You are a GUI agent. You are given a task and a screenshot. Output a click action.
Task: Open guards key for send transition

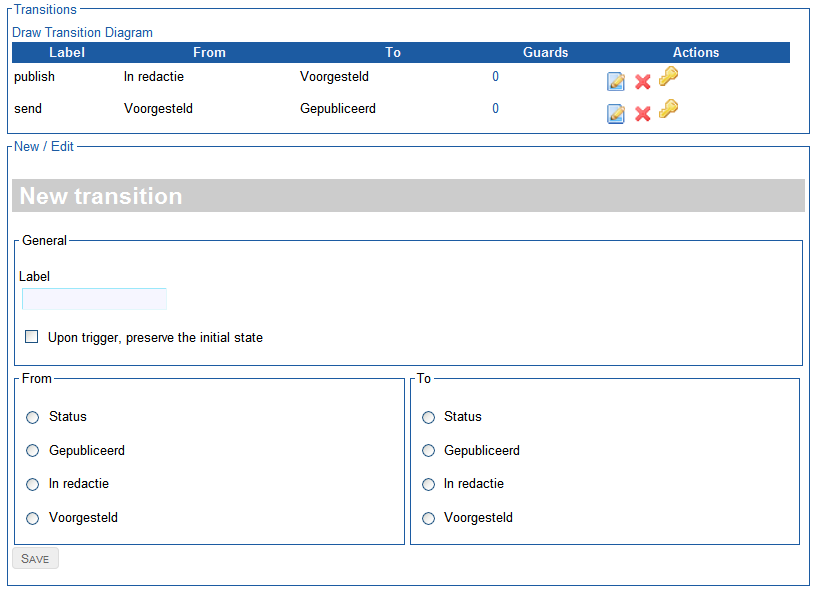pyautogui.click(x=668, y=109)
